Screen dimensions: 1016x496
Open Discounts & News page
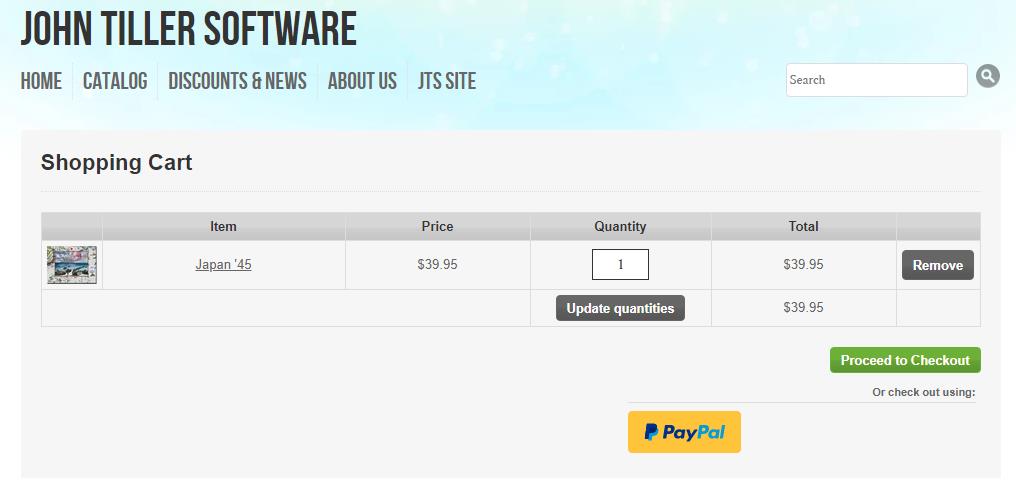click(x=237, y=81)
